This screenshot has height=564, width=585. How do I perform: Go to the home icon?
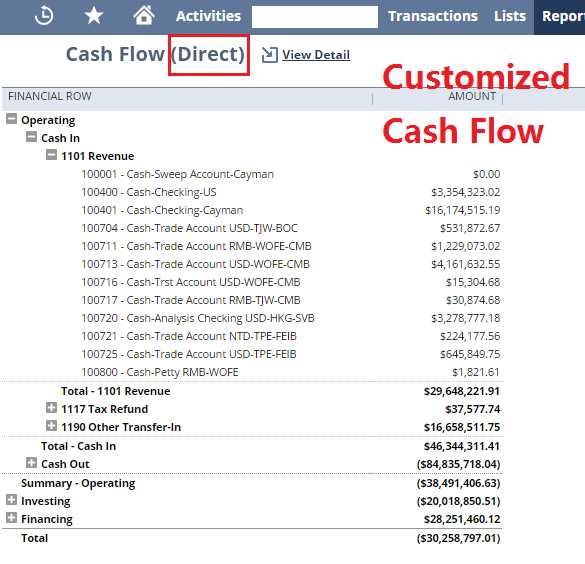tap(144, 16)
